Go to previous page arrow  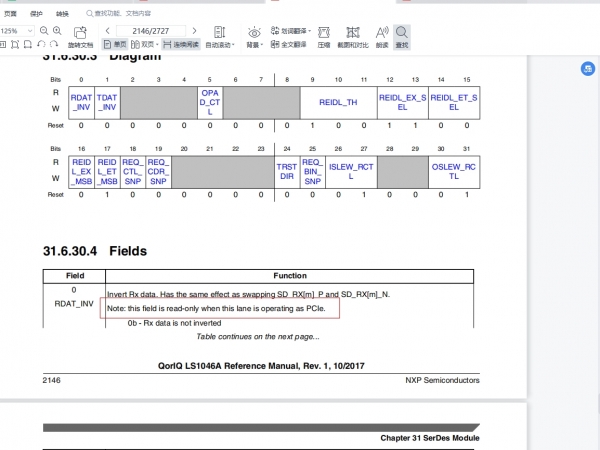pos(110,31)
